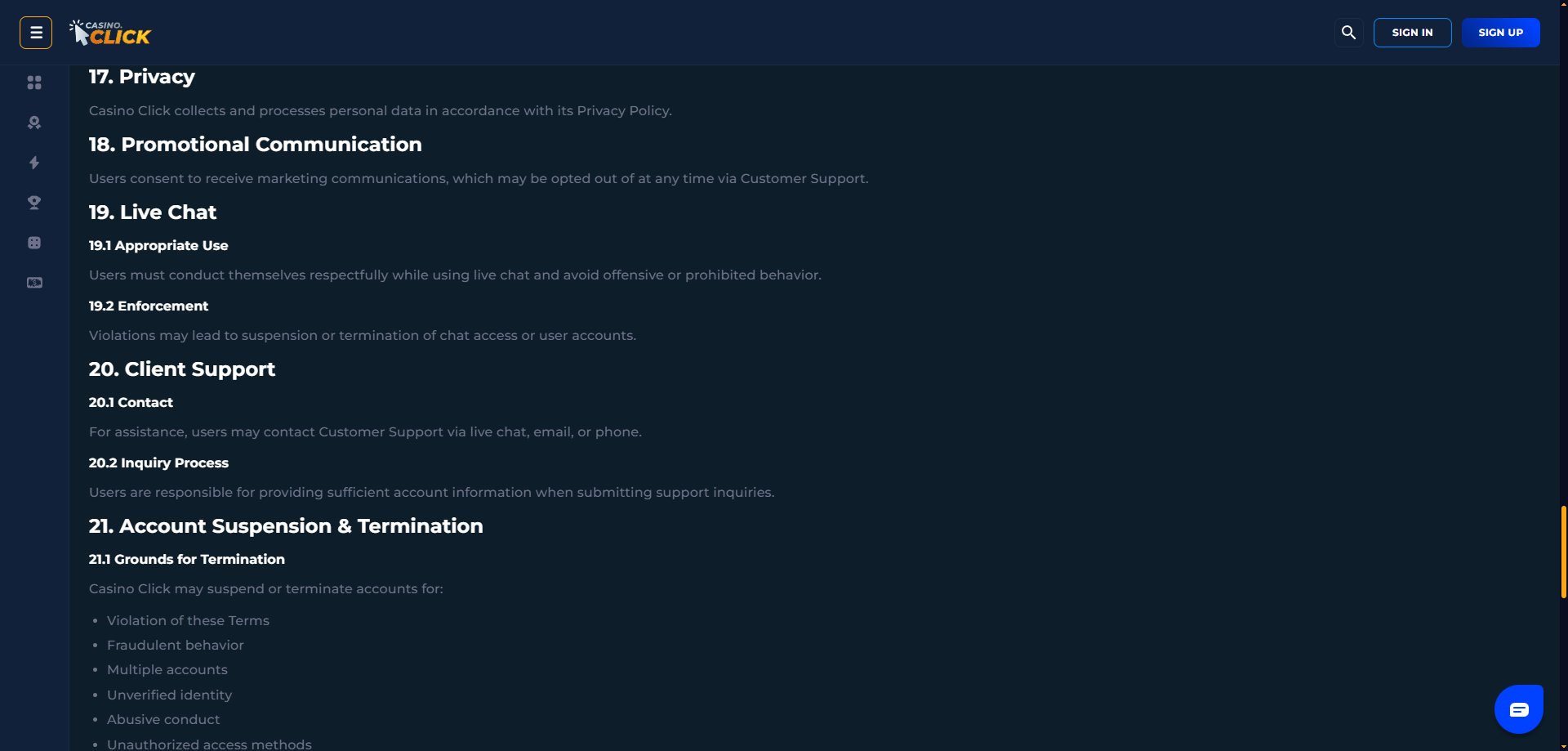Click the '19.1 Appropriate Use' subheading

tap(158, 246)
